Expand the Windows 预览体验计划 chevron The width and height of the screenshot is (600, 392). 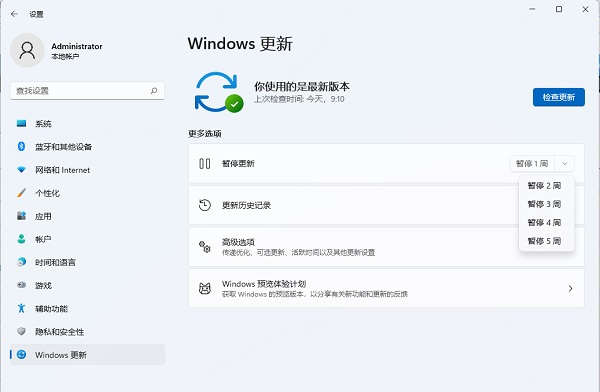click(x=570, y=288)
